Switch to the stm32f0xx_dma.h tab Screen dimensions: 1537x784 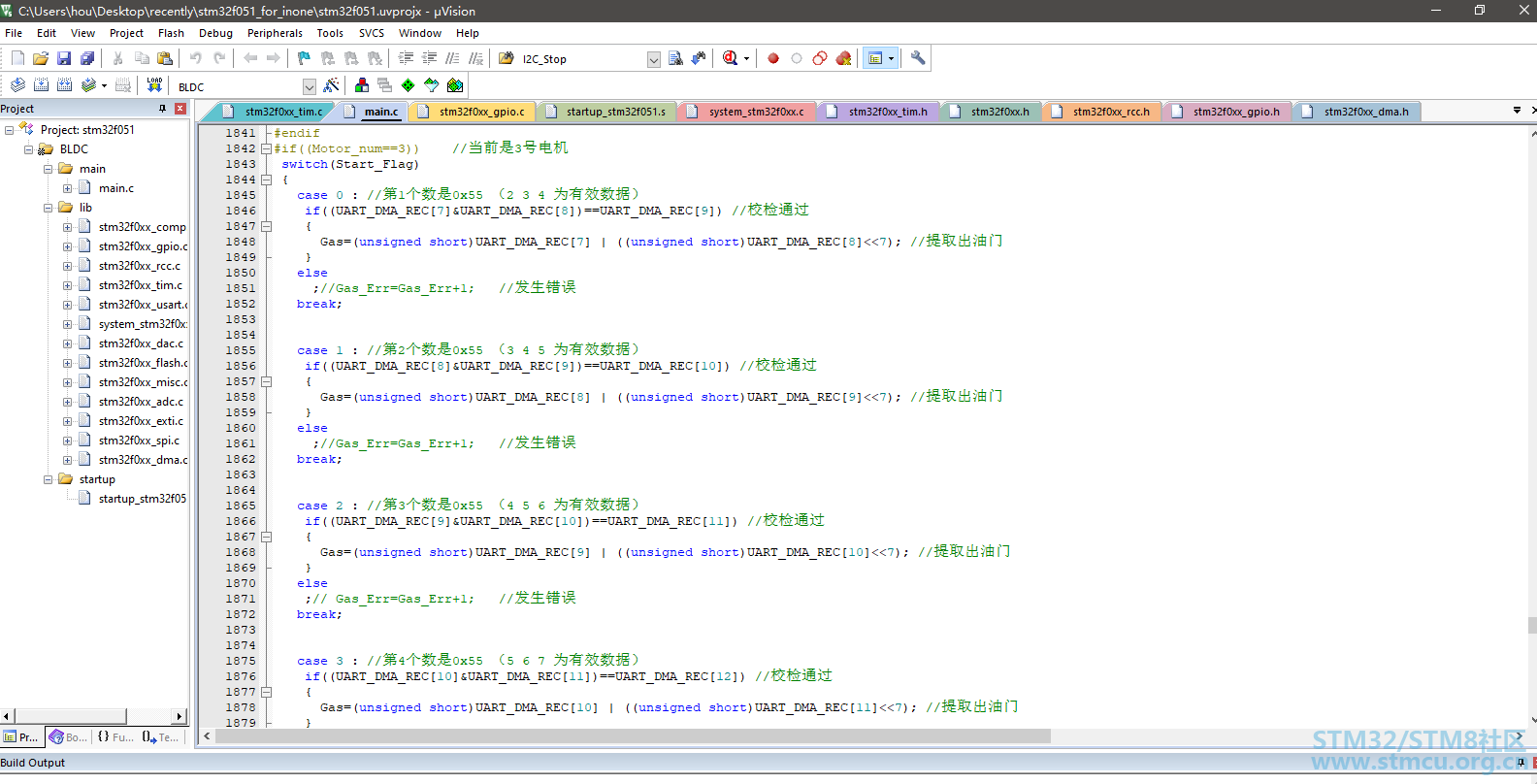(1357, 112)
